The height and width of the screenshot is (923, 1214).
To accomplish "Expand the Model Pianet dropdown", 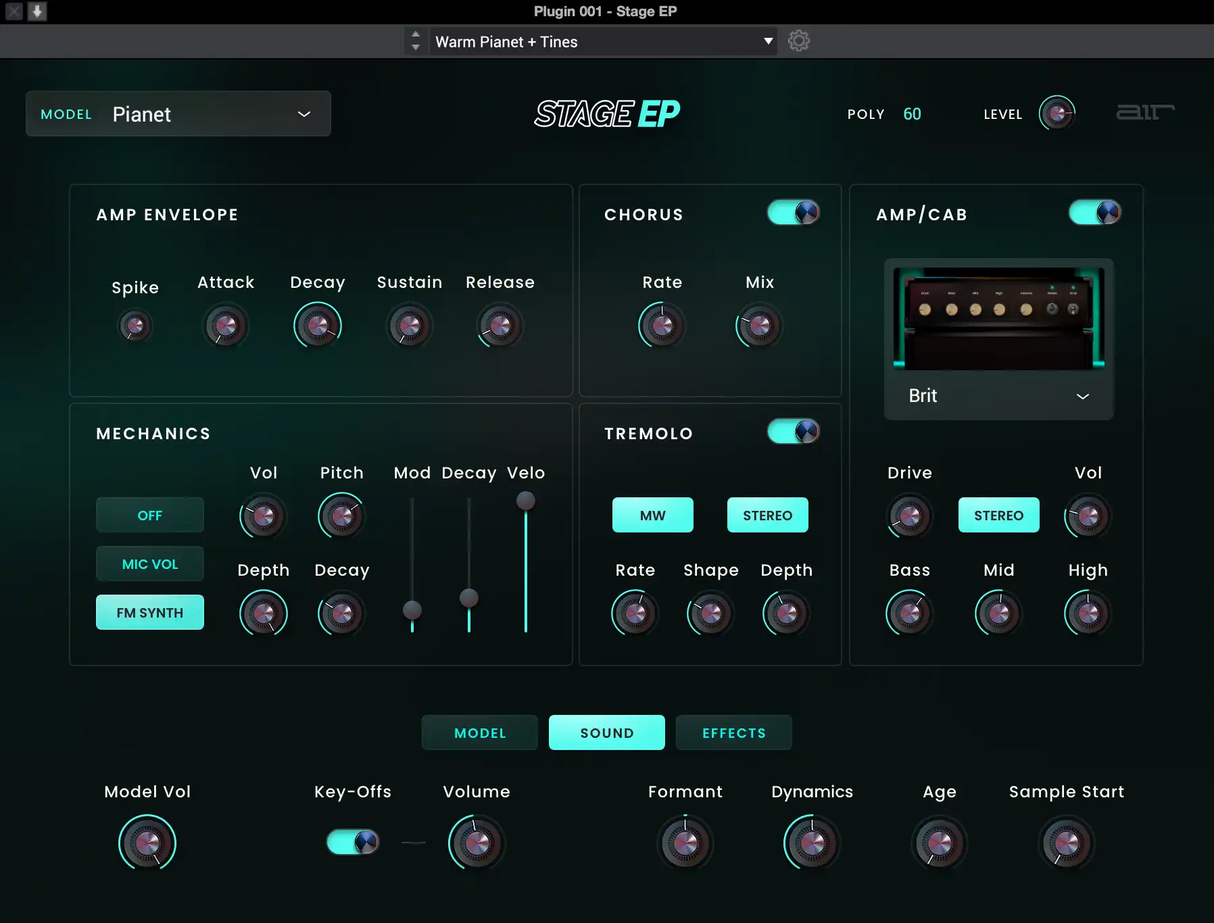I will pos(178,114).
